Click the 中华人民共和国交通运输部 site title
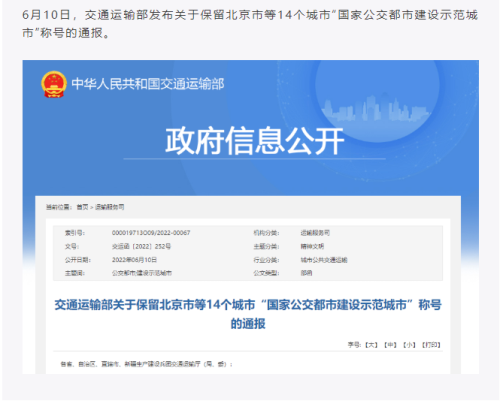Screen dimensions: 500x401 coord(148,84)
